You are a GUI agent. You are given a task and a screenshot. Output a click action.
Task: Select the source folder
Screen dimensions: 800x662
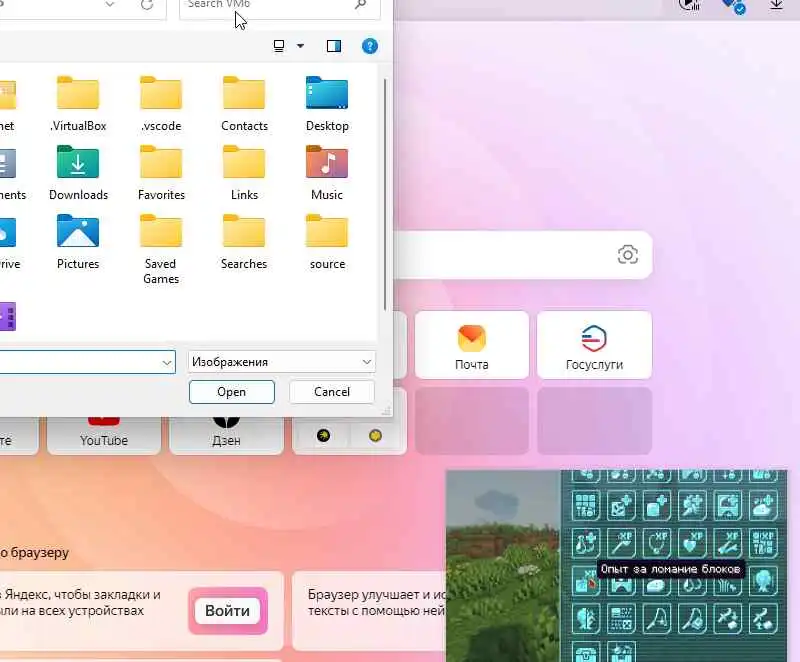(327, 242)
